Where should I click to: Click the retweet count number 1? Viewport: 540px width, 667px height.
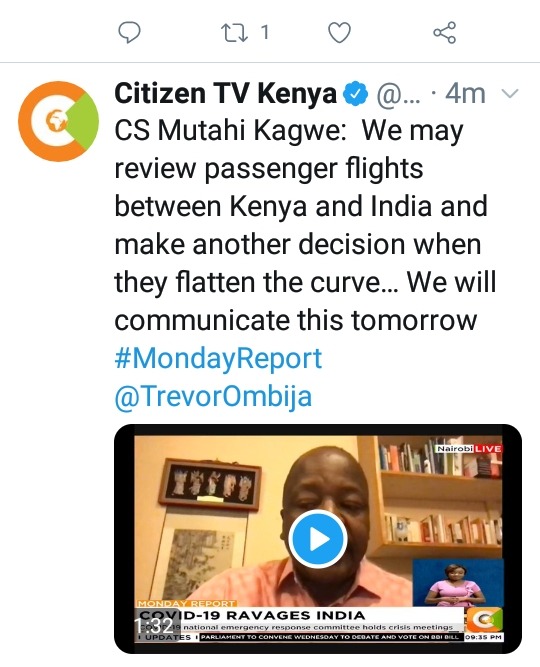pos(265,32)
